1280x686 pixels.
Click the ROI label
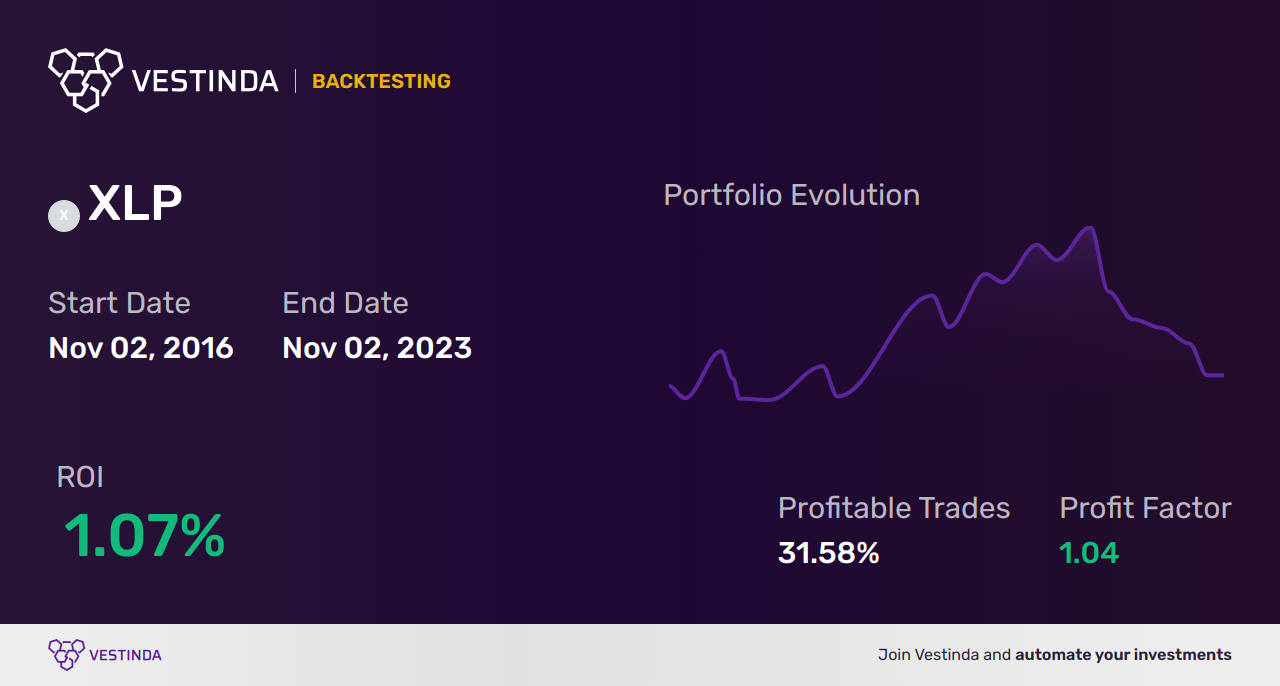(80, 477)
